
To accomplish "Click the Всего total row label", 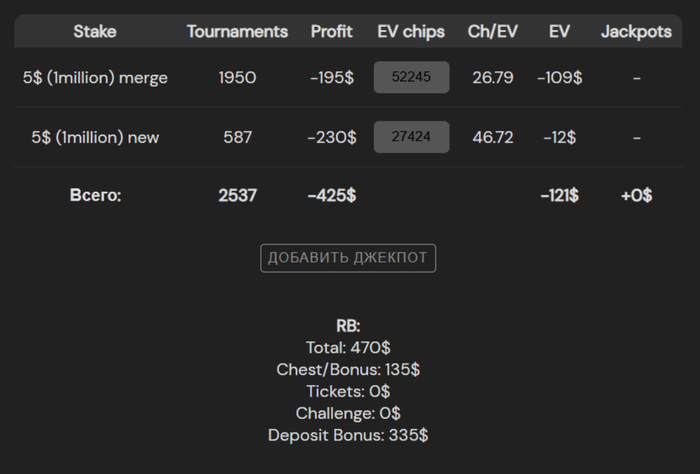I will [95, 195].
